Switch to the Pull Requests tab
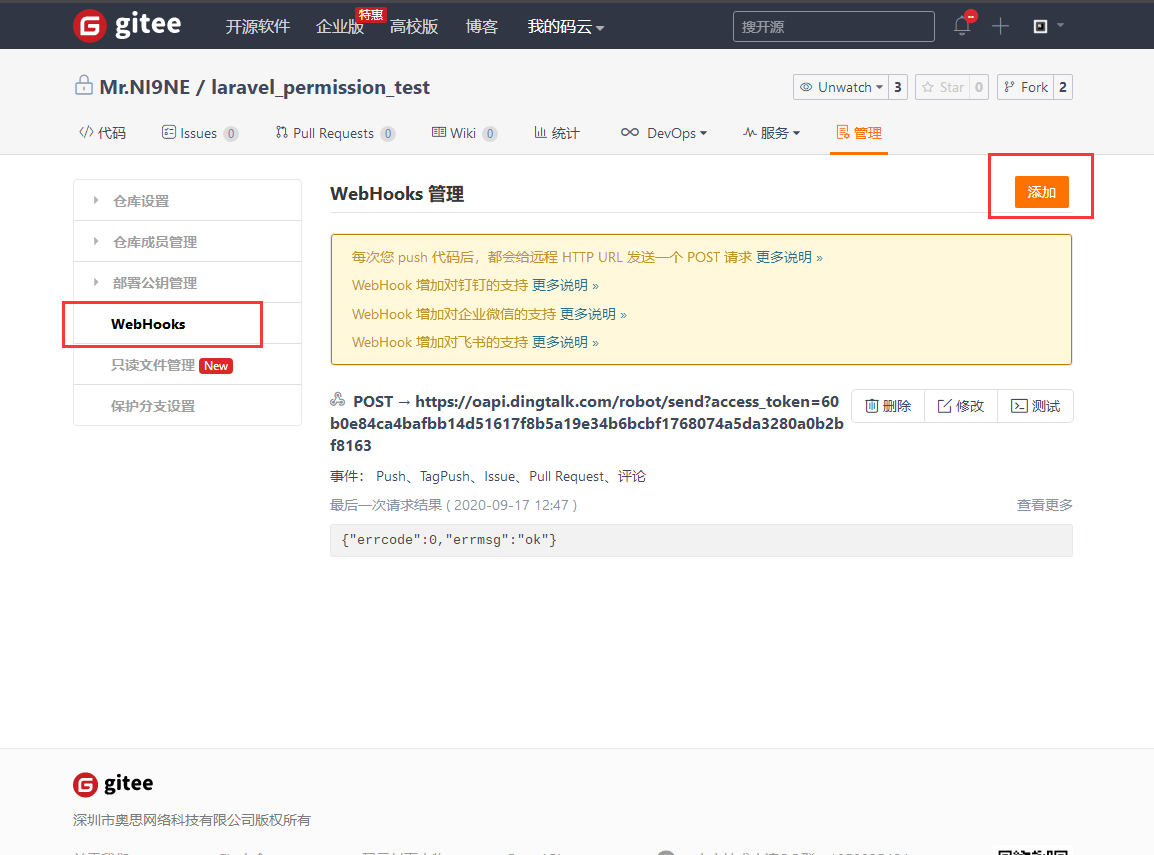 tap(334, 133)
